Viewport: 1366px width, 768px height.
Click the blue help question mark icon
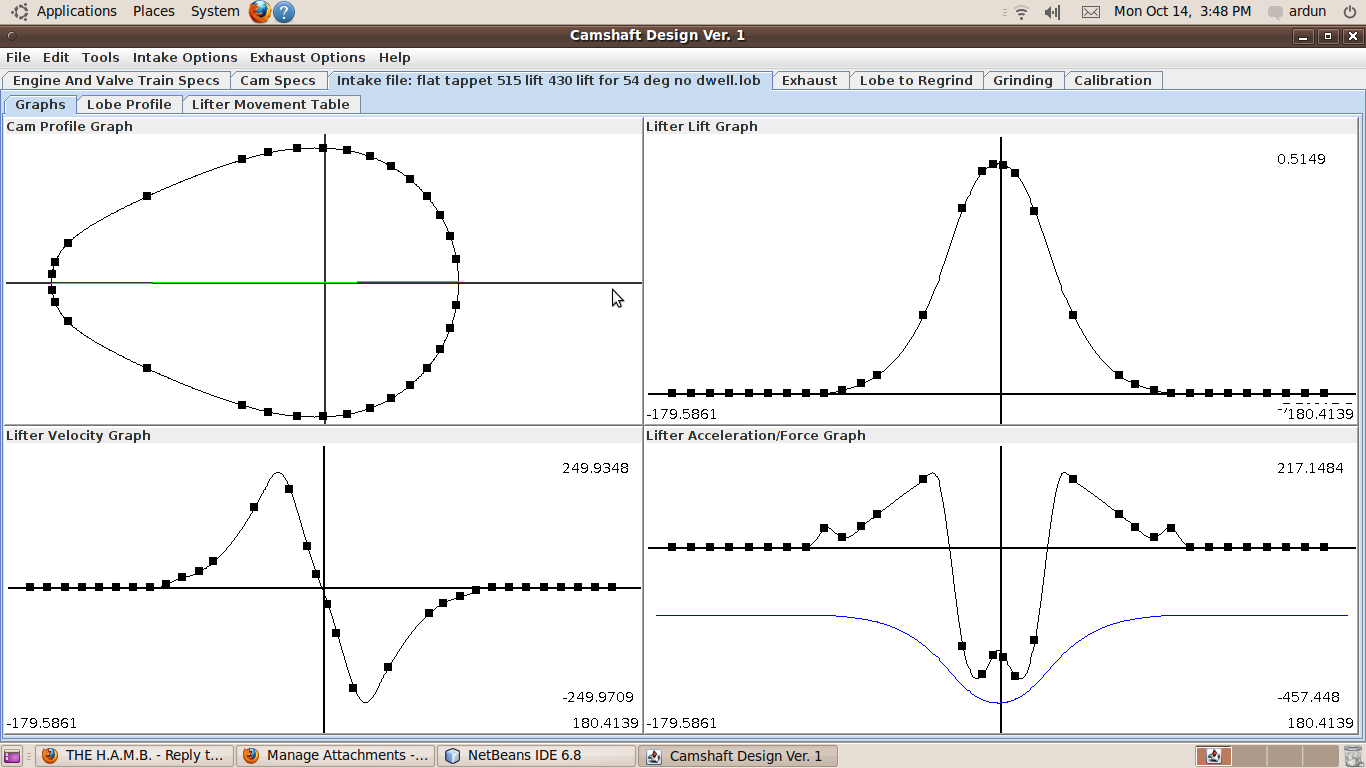284,12
